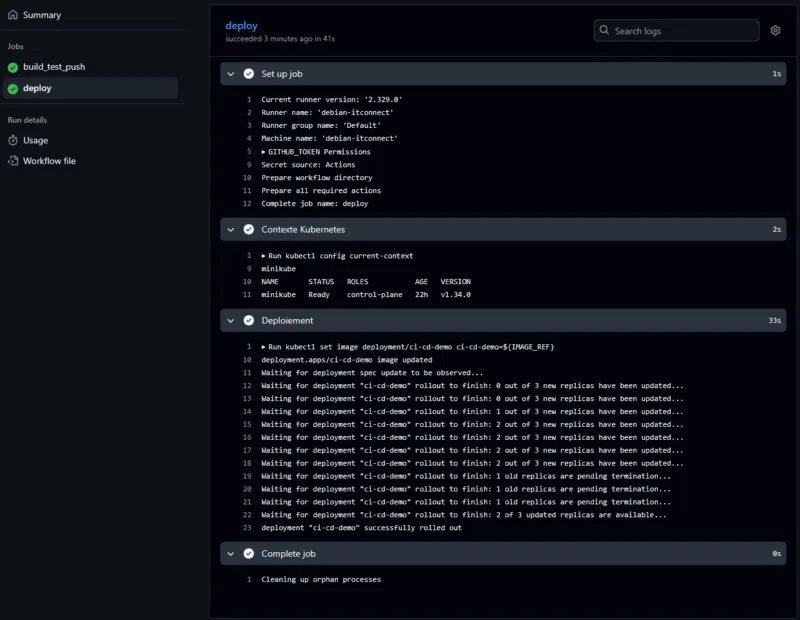Viewport: 800px width, 620px height.
Task: Click the Summary home icon
Action: 13,15
